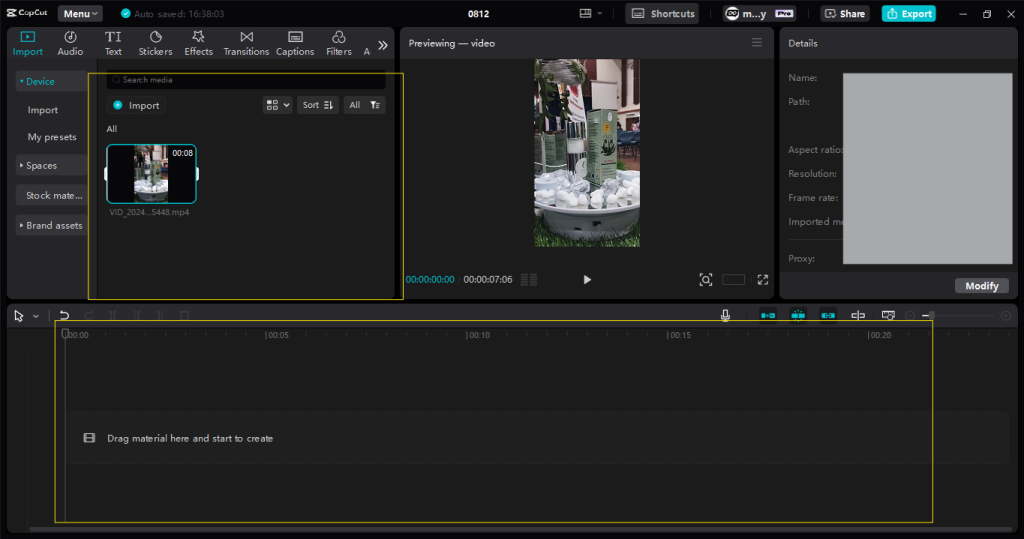
Task: Open the Sort dropdown in media panel
Action: pyautogui.click(x=317, y=105)
